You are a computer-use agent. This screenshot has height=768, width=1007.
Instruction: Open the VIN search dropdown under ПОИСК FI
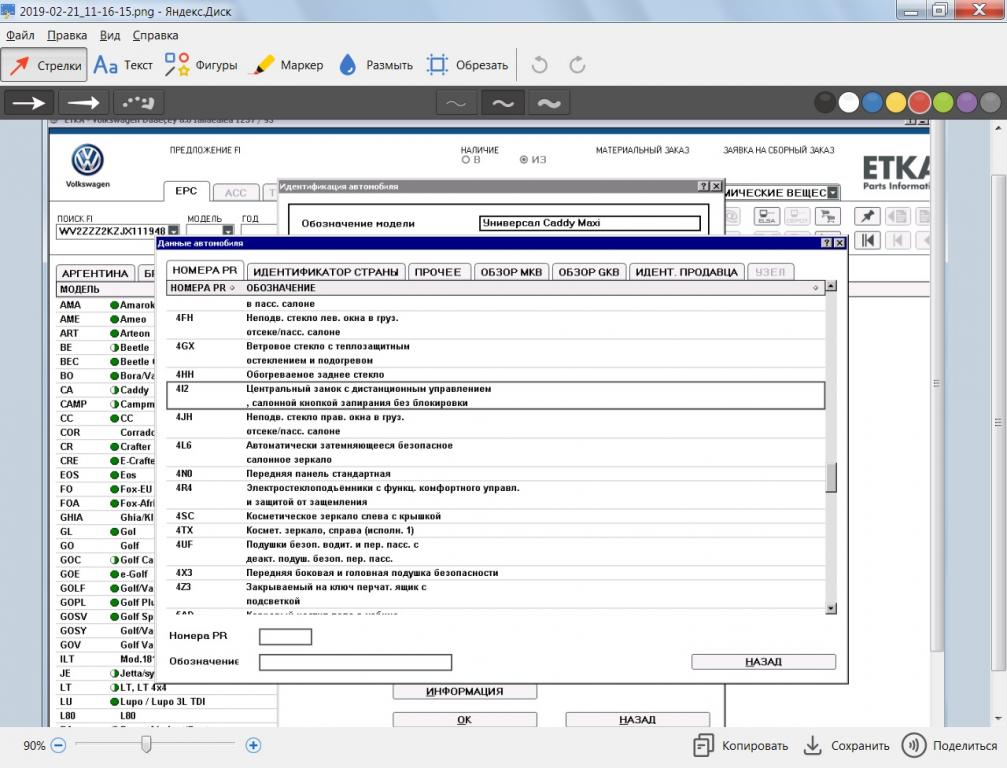pyautogui.click(x=173, y=231)
